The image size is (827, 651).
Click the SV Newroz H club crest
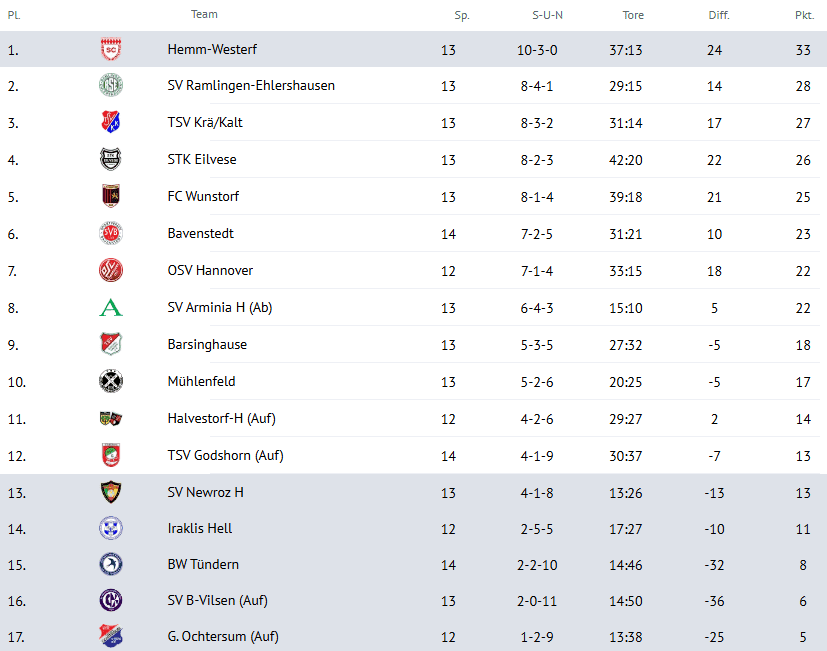pyautogui.click(x=111, y=492)
